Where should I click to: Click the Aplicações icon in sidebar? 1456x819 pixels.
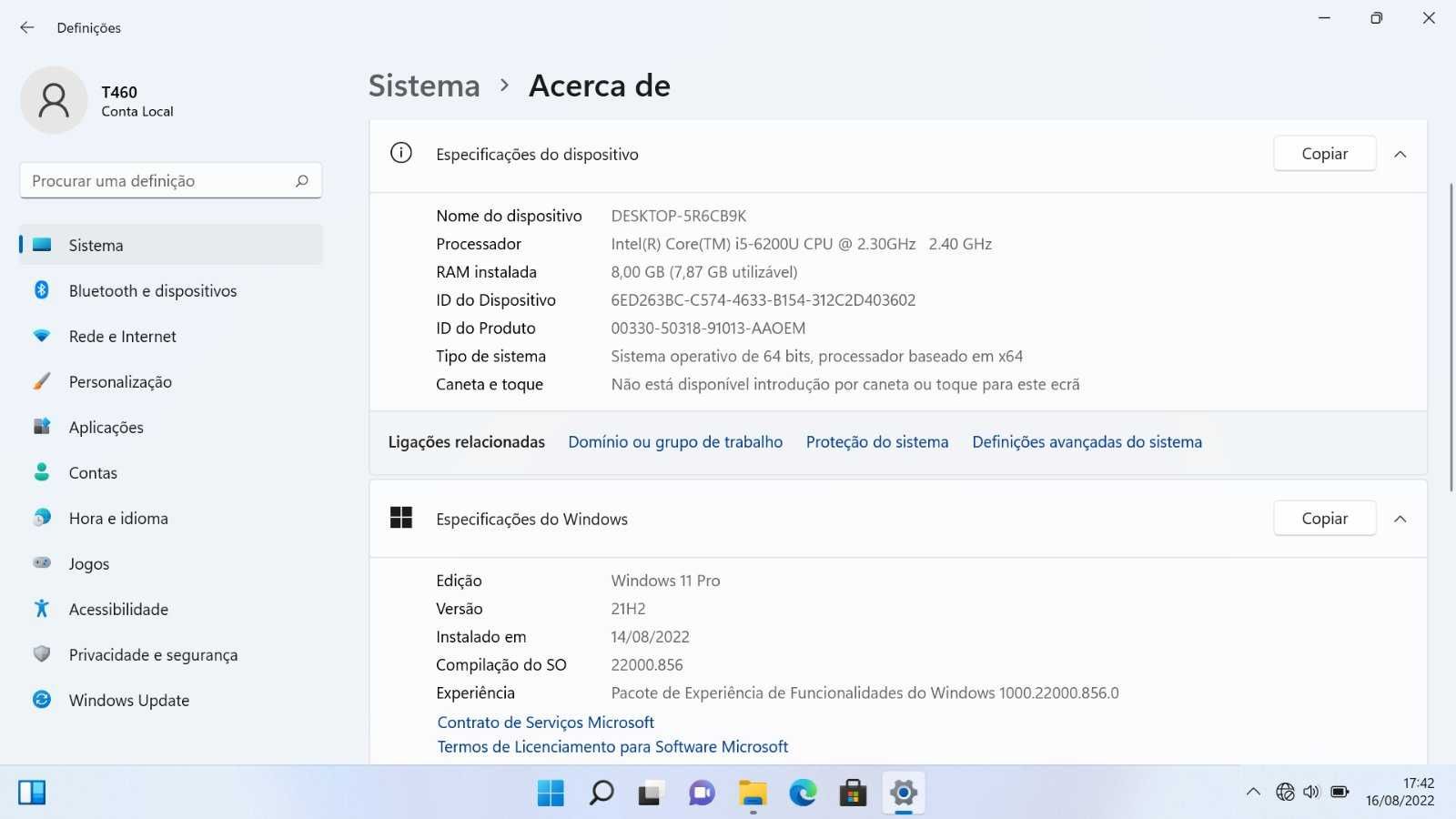(42, 427)
